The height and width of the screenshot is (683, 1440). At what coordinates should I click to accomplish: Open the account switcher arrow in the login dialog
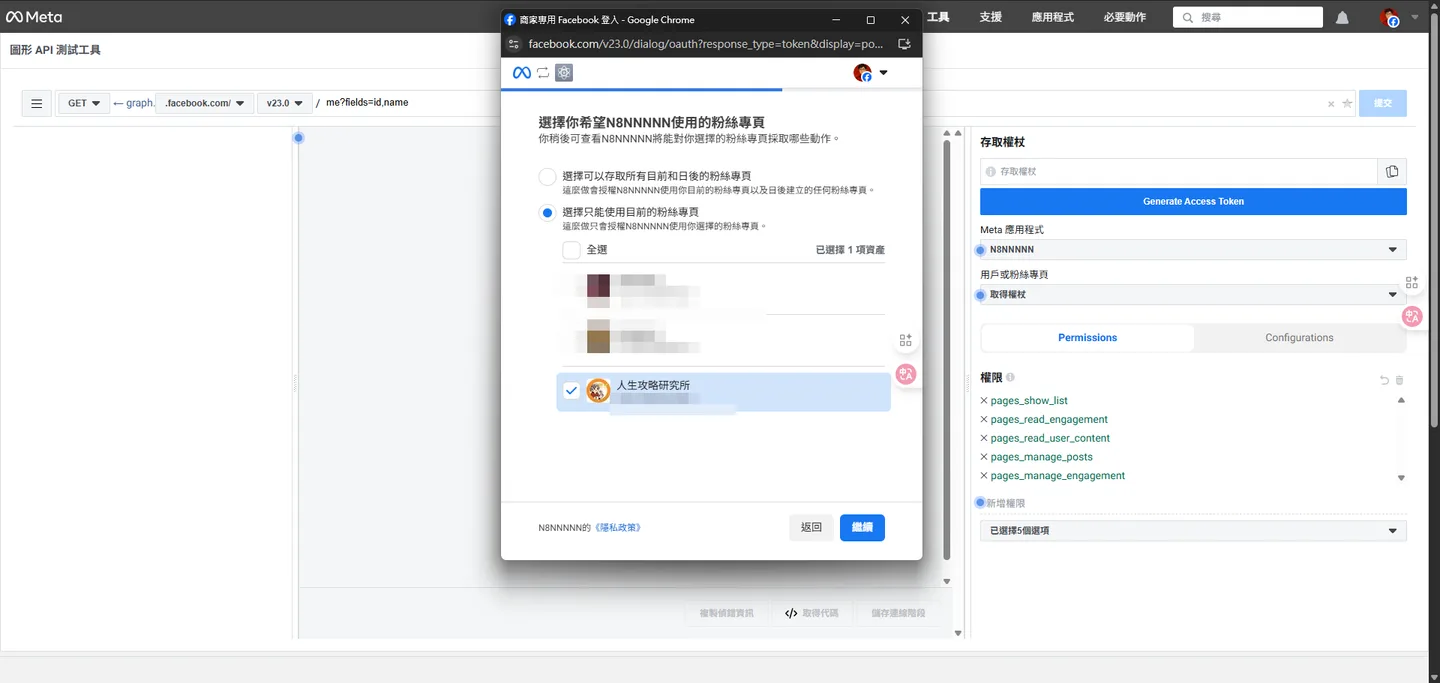[x=883, y=73]
